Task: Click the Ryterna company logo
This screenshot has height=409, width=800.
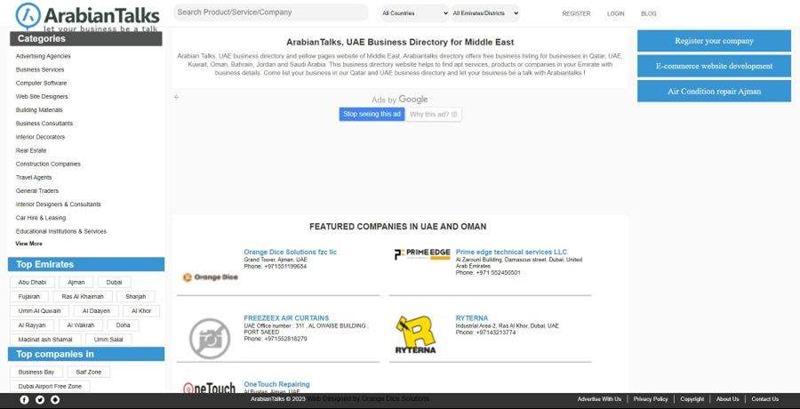Action: [x=415, y=336]
